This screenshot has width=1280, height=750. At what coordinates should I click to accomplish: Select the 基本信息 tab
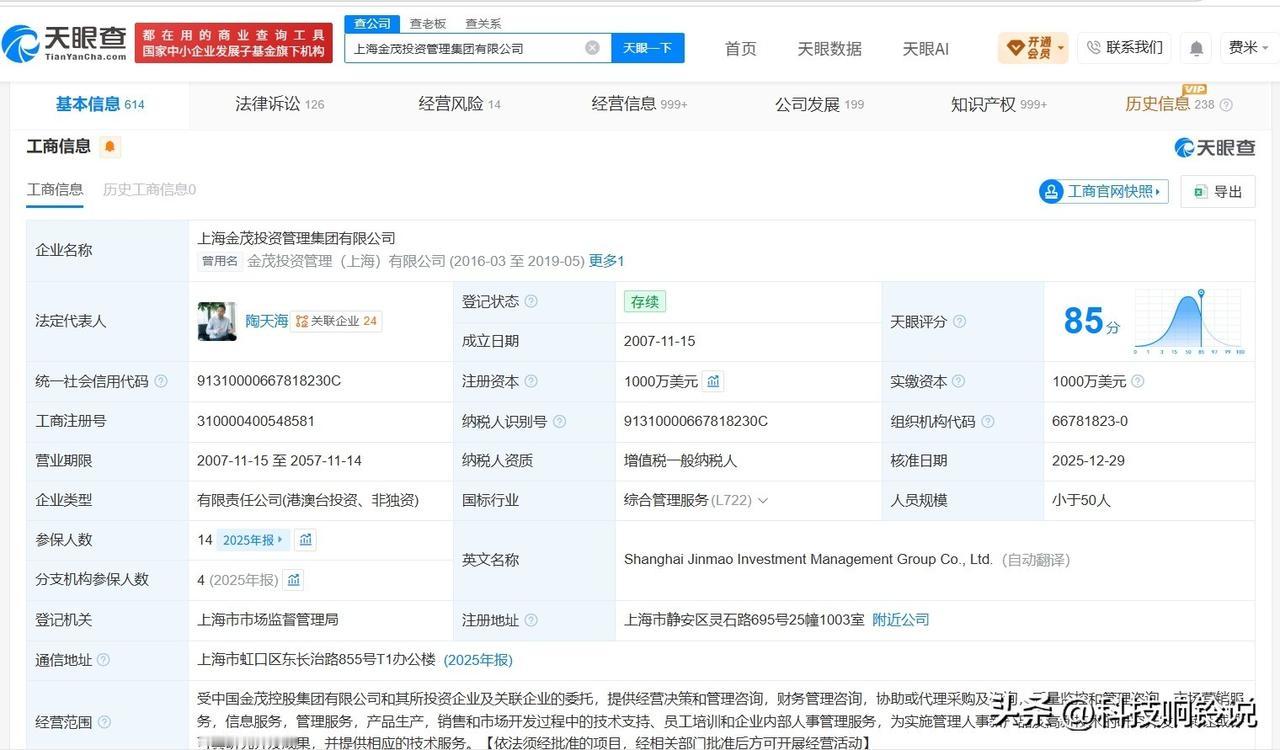[x=100, y=104]
